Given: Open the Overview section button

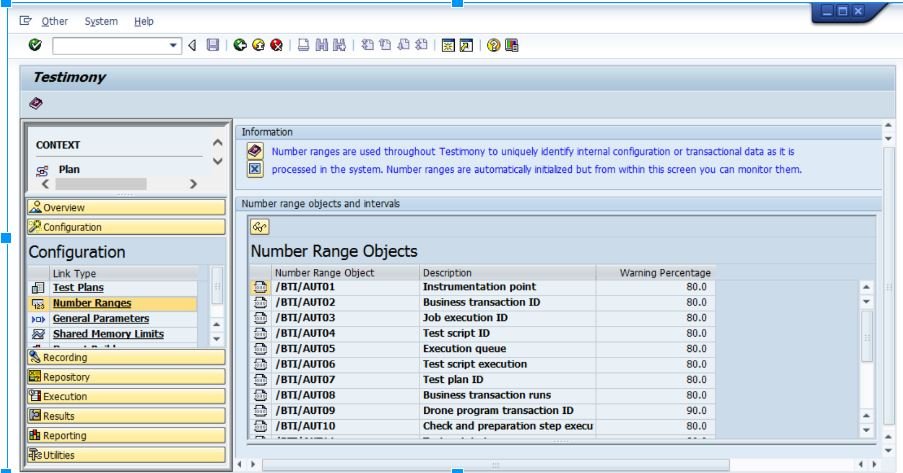Looking at the screenshot, I should coord(126,207).
